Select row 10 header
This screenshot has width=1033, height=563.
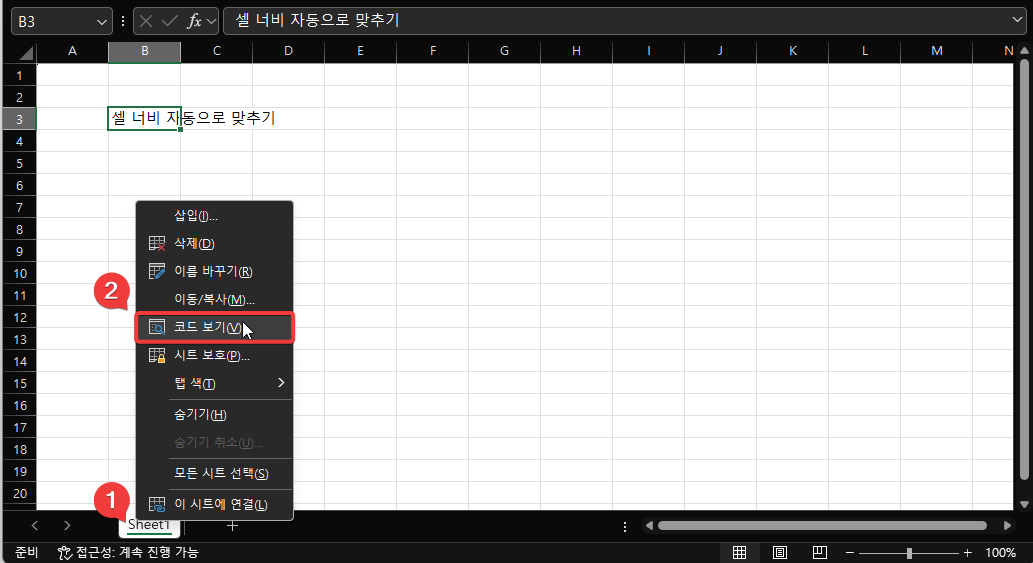(x=20, y=273)
